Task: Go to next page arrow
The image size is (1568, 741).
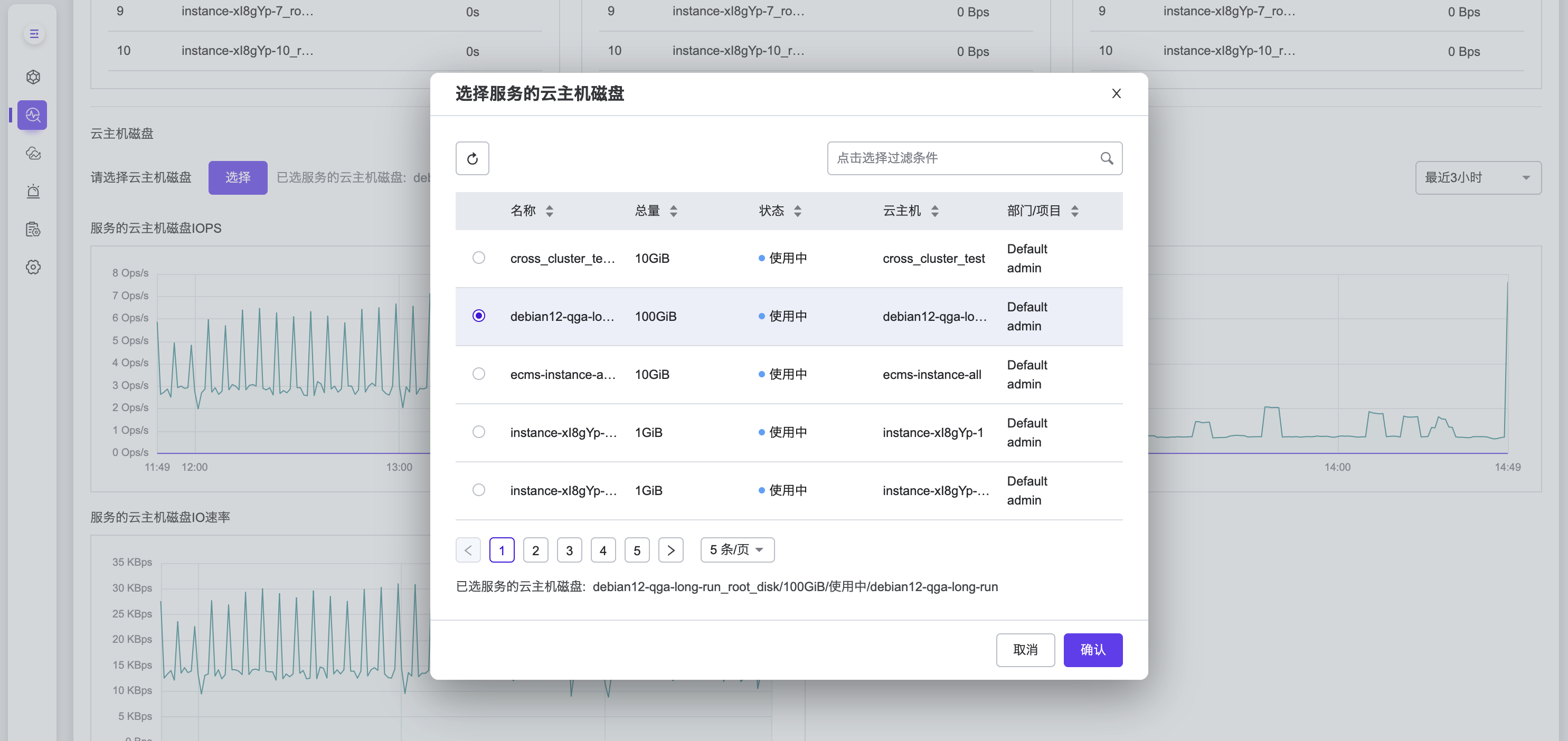Action: tap(671, 550)
